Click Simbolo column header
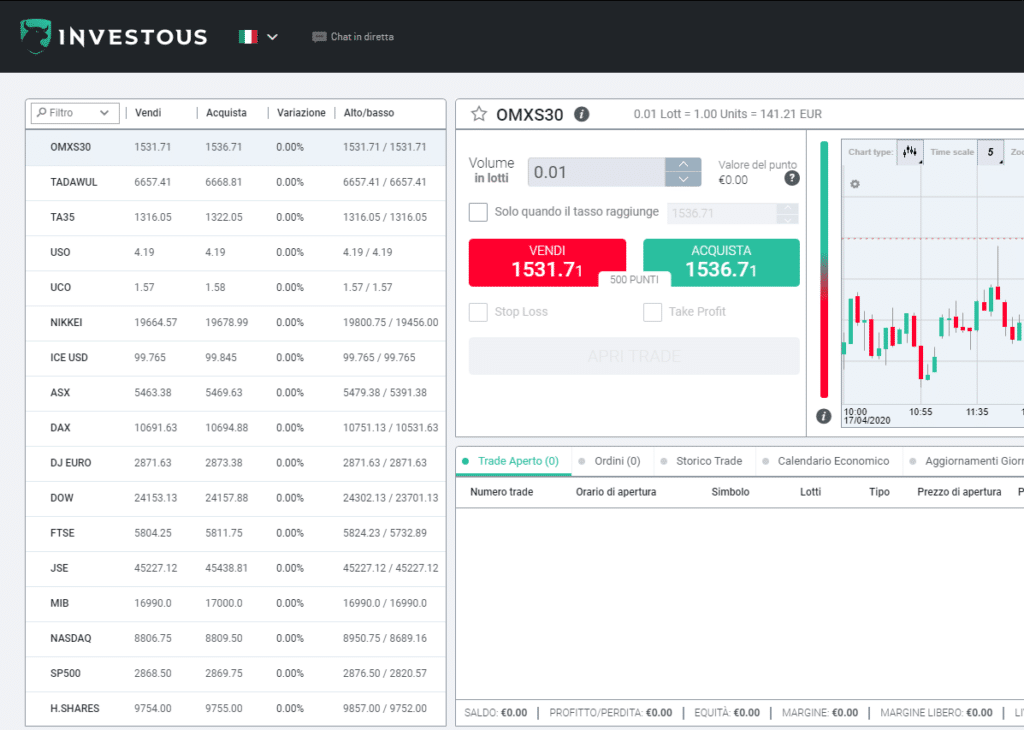This screenshot has height=730, width=1024. [x=730, y=492]
